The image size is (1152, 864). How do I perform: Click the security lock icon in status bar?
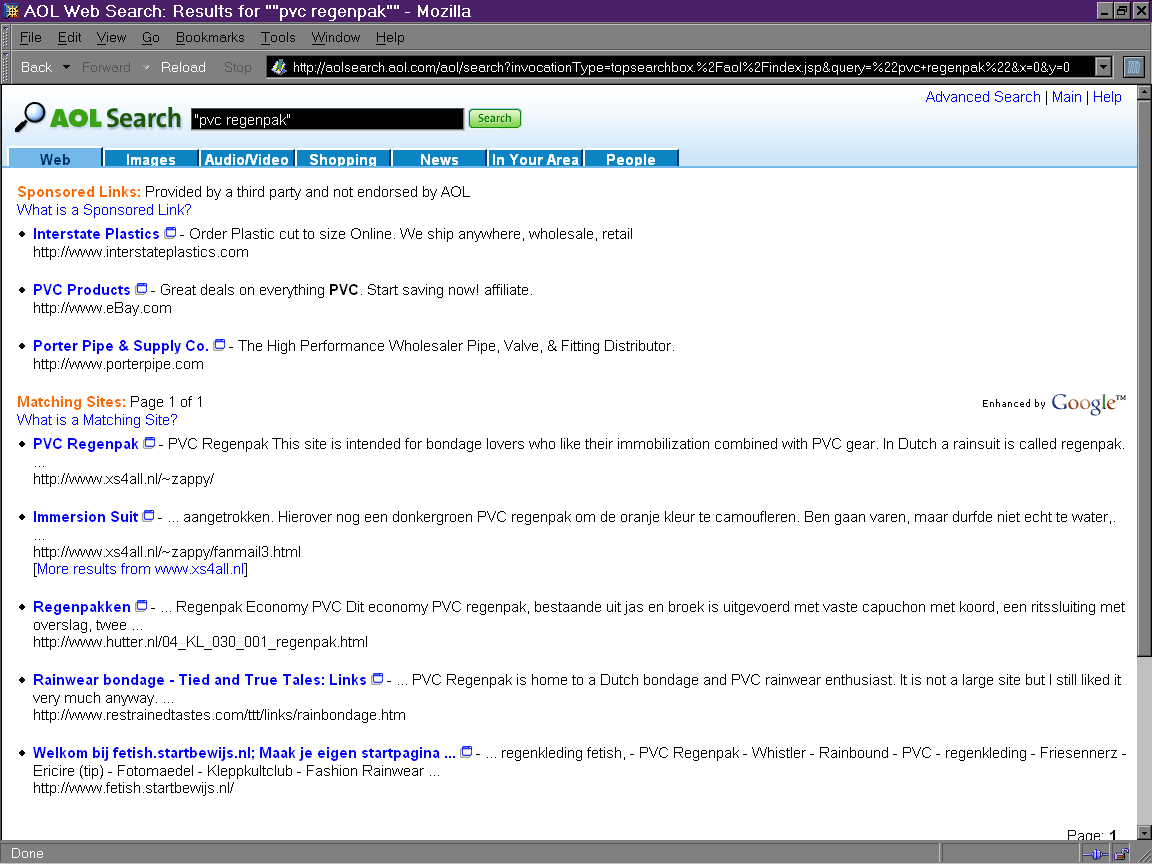(x=1121, y=854)
